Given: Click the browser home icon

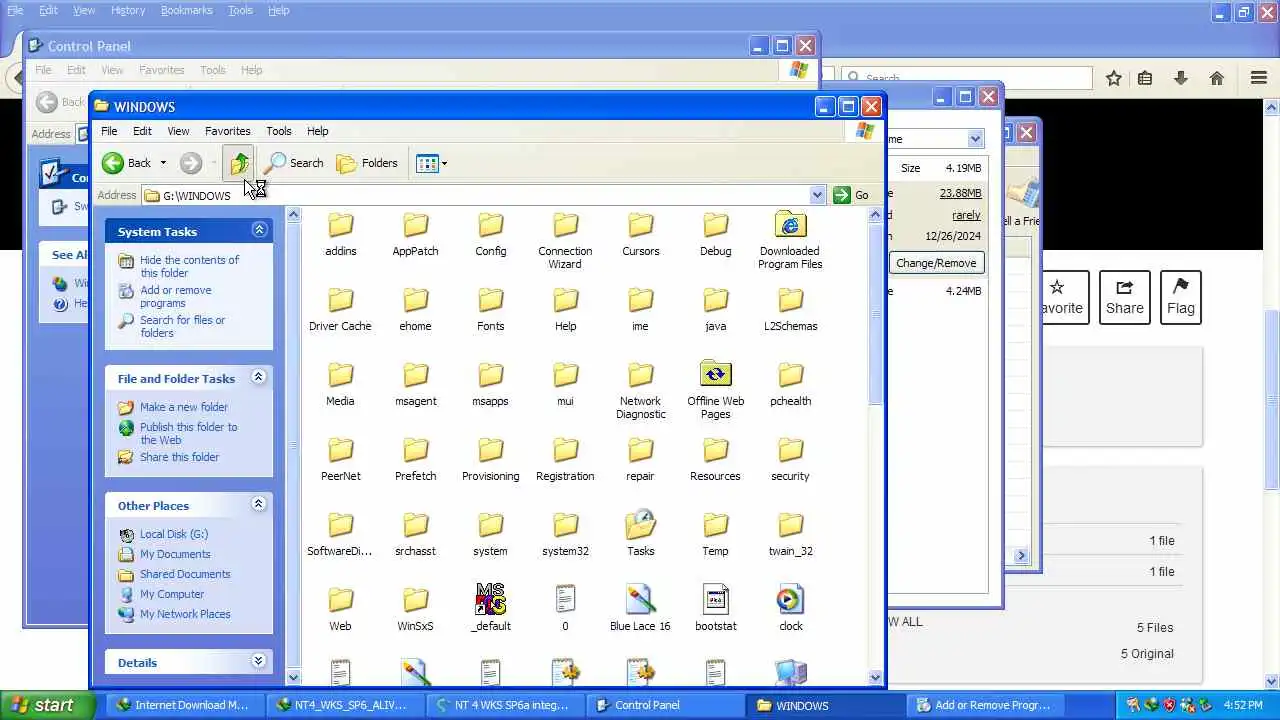Looking at the screenshot, I should click(1217, 78).
